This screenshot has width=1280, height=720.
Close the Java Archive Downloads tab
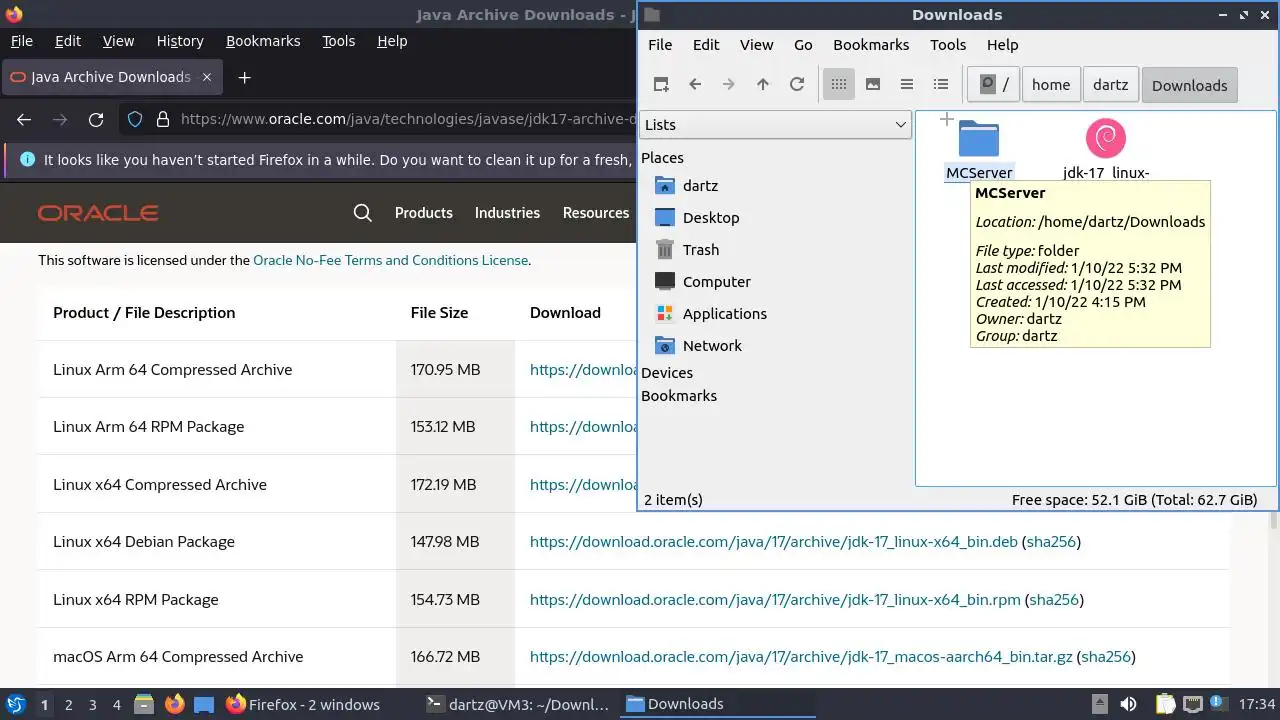pos(207,77)
